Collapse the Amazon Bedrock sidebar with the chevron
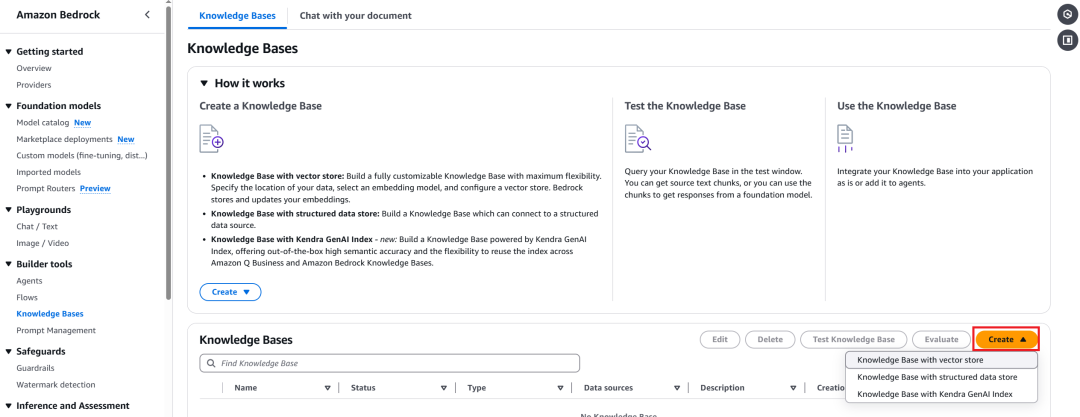The width and height of the screenshot is (1080, 417). (x=148, y=15)
